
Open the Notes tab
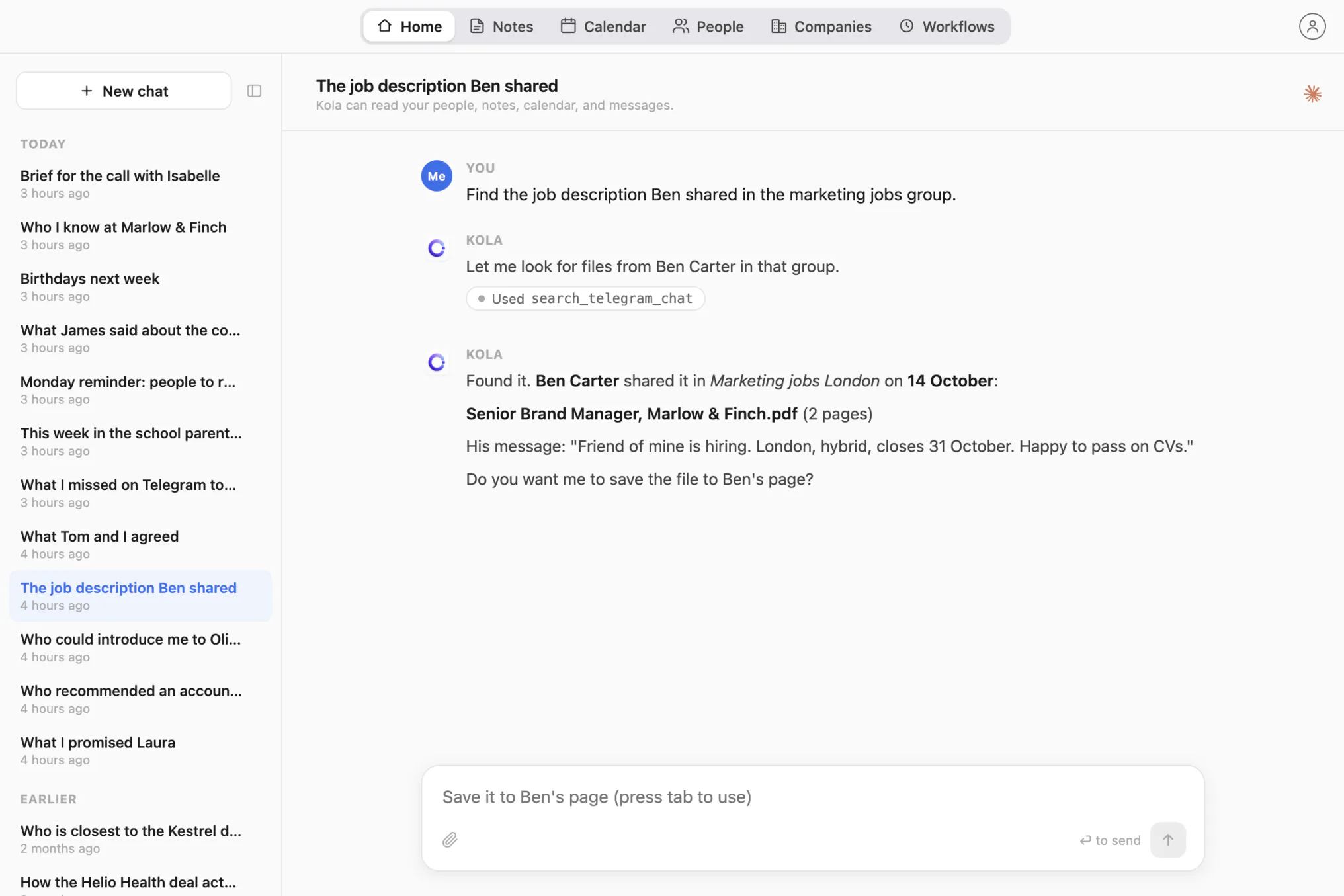click(x=502, y=26)
